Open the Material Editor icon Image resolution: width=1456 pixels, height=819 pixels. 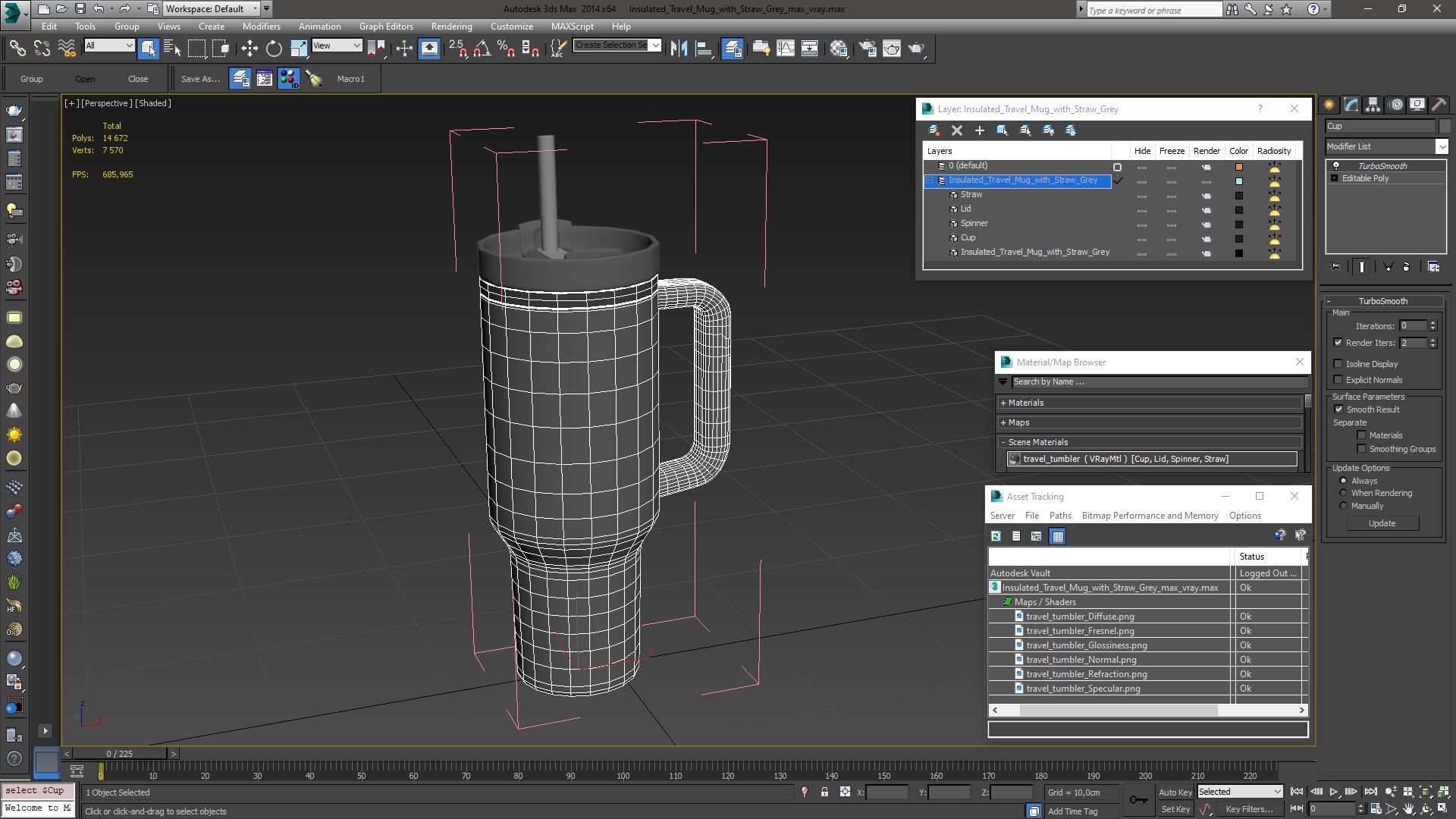click(x=839, y=49)
